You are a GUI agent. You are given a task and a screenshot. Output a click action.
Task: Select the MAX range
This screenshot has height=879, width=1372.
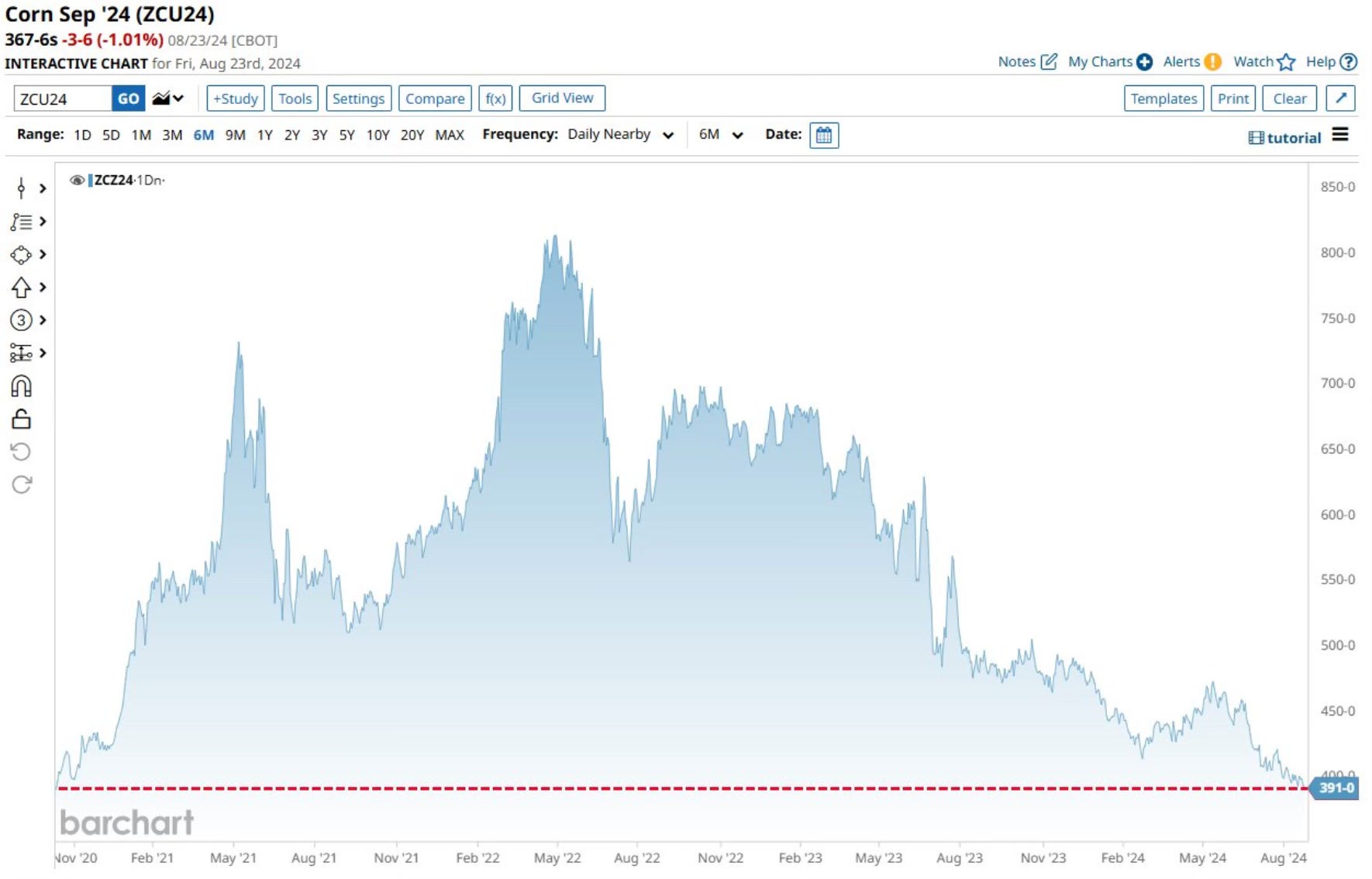(x=450, y=135)
